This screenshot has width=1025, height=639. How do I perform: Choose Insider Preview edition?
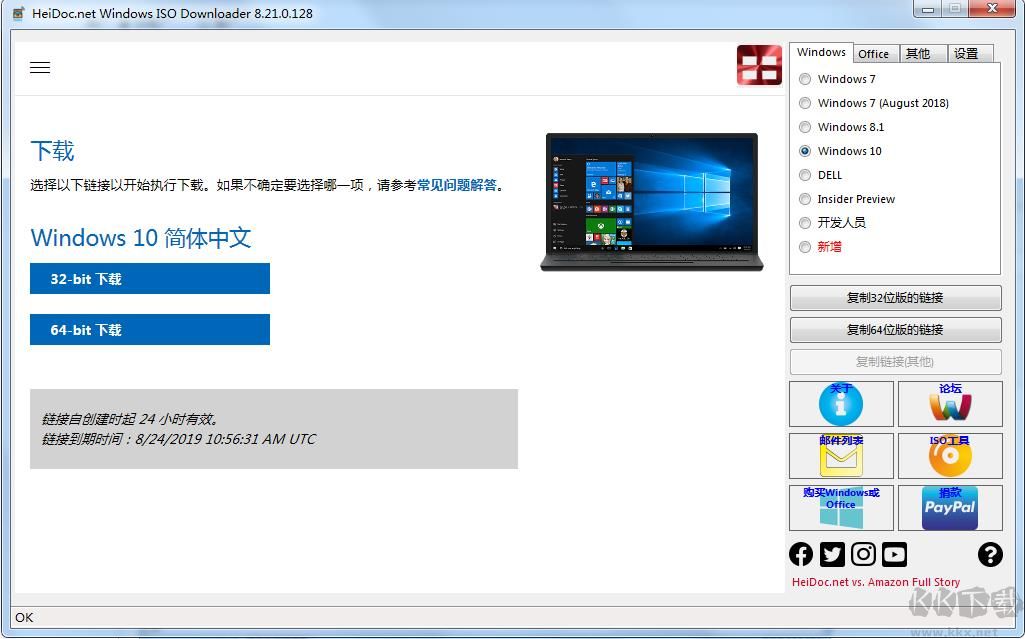pos(805,199)
